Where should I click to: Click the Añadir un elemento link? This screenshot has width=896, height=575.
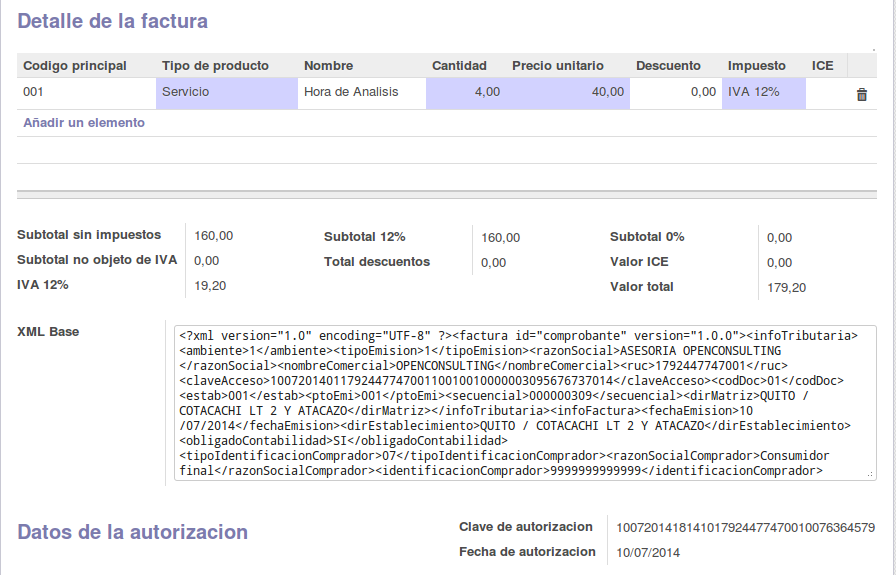84,123
